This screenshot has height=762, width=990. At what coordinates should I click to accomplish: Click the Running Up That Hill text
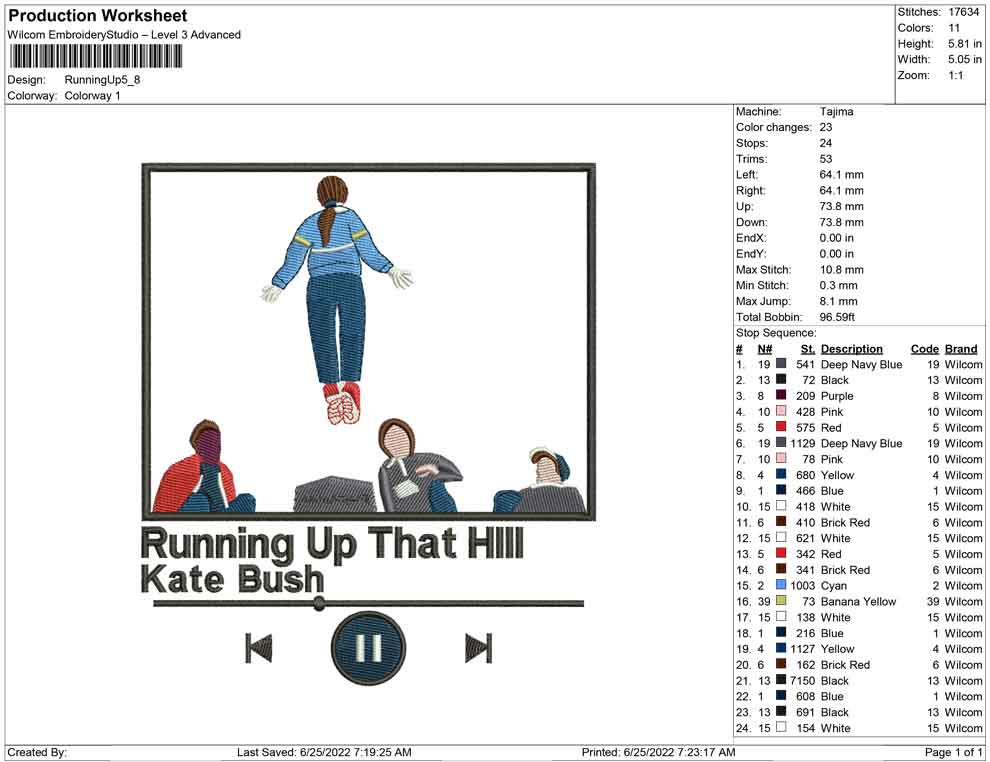click(x=332, y=544)
